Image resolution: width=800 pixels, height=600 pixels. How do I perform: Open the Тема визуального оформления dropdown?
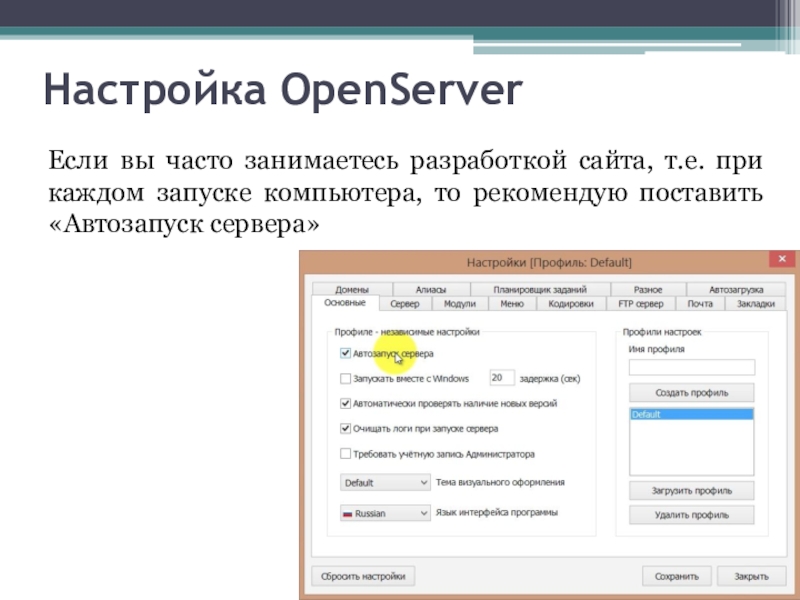[385, 483]
